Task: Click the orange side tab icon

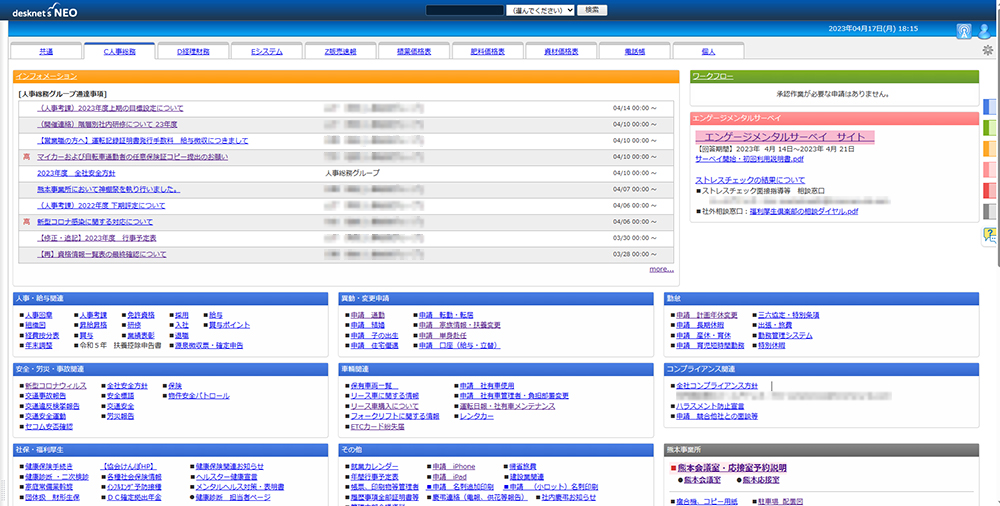Action: click(x=990, y=148)
